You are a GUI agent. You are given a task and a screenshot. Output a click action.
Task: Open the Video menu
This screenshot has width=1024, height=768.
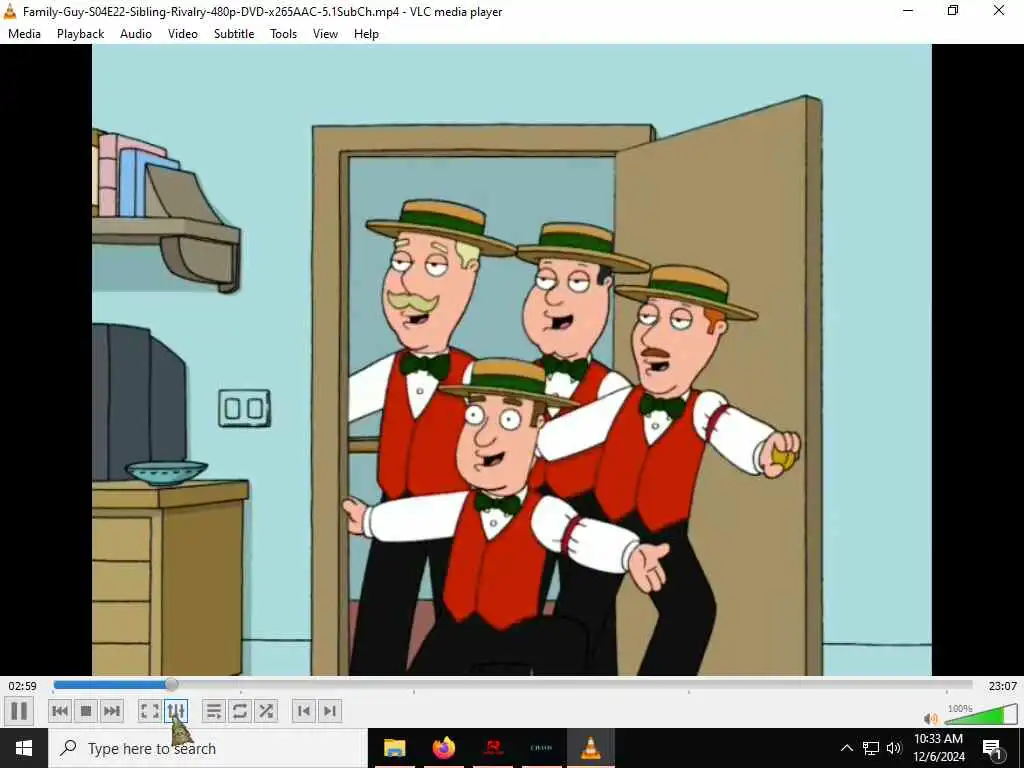pyautogui.click(x=183, y=34)
